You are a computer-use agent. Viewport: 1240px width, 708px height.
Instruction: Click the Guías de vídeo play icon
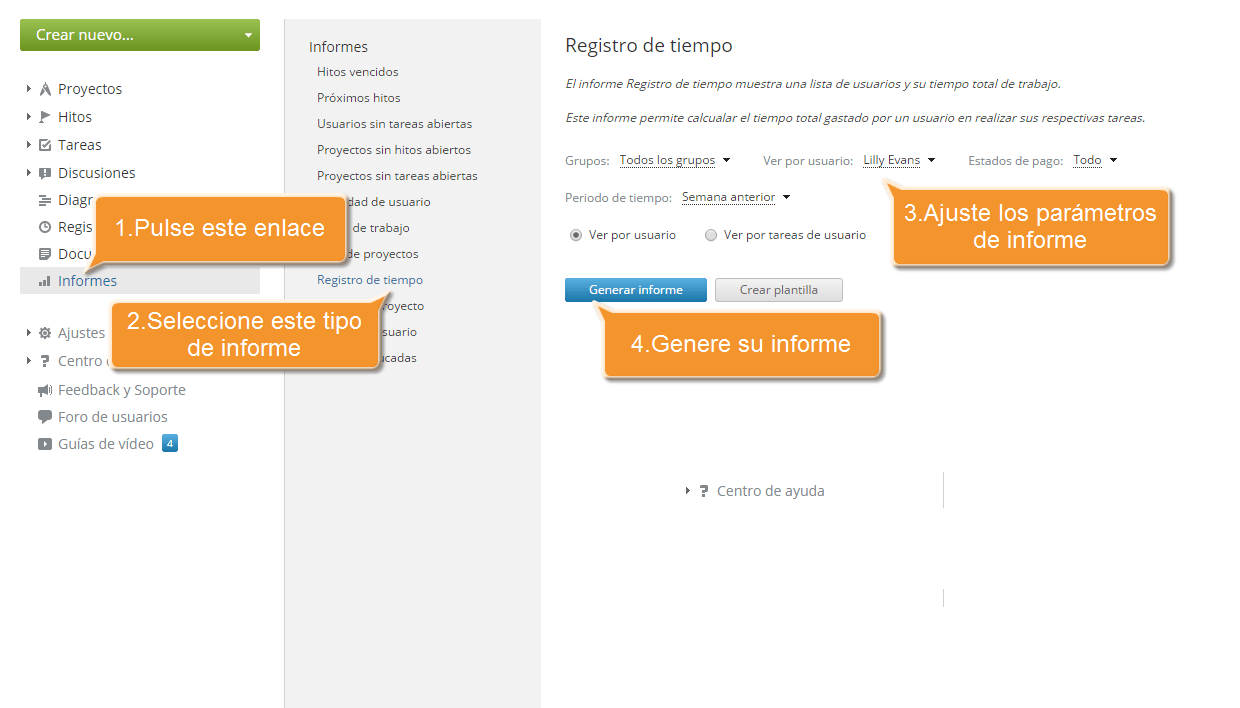tap(45, 444)
